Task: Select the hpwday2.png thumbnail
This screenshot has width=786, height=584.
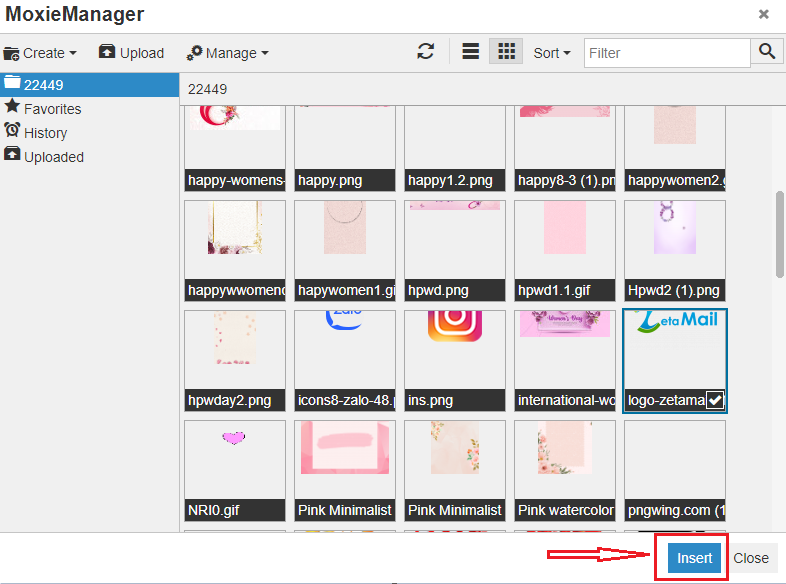Action: point(235,361)
